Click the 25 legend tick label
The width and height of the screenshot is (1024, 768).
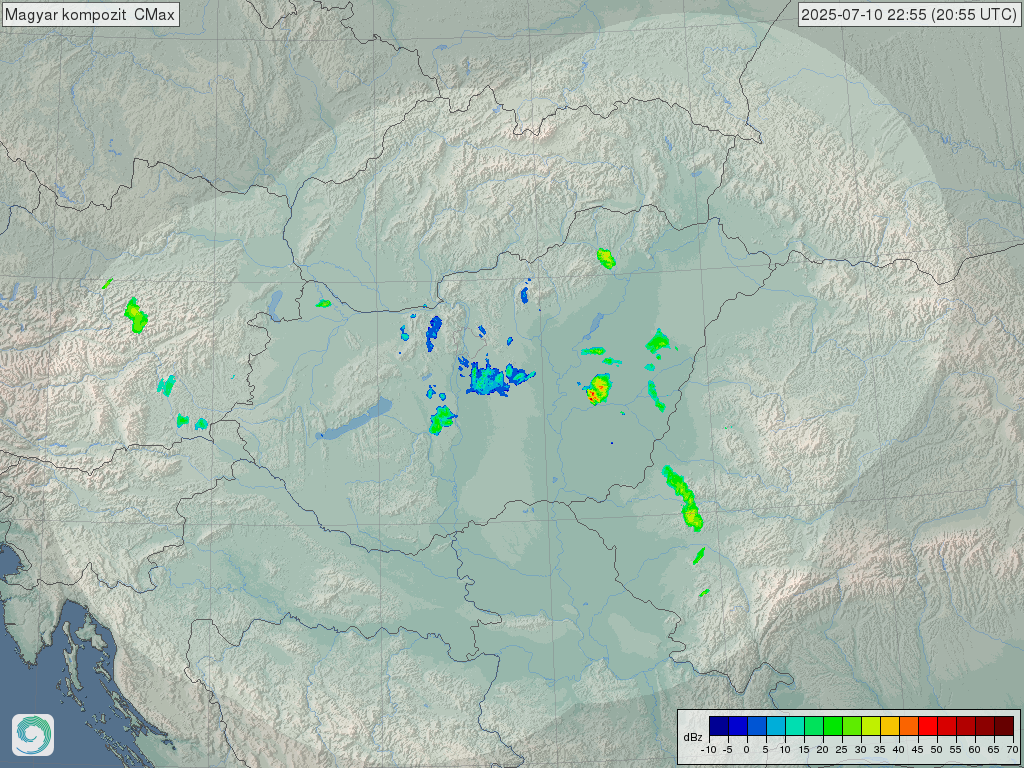[842, 750]
